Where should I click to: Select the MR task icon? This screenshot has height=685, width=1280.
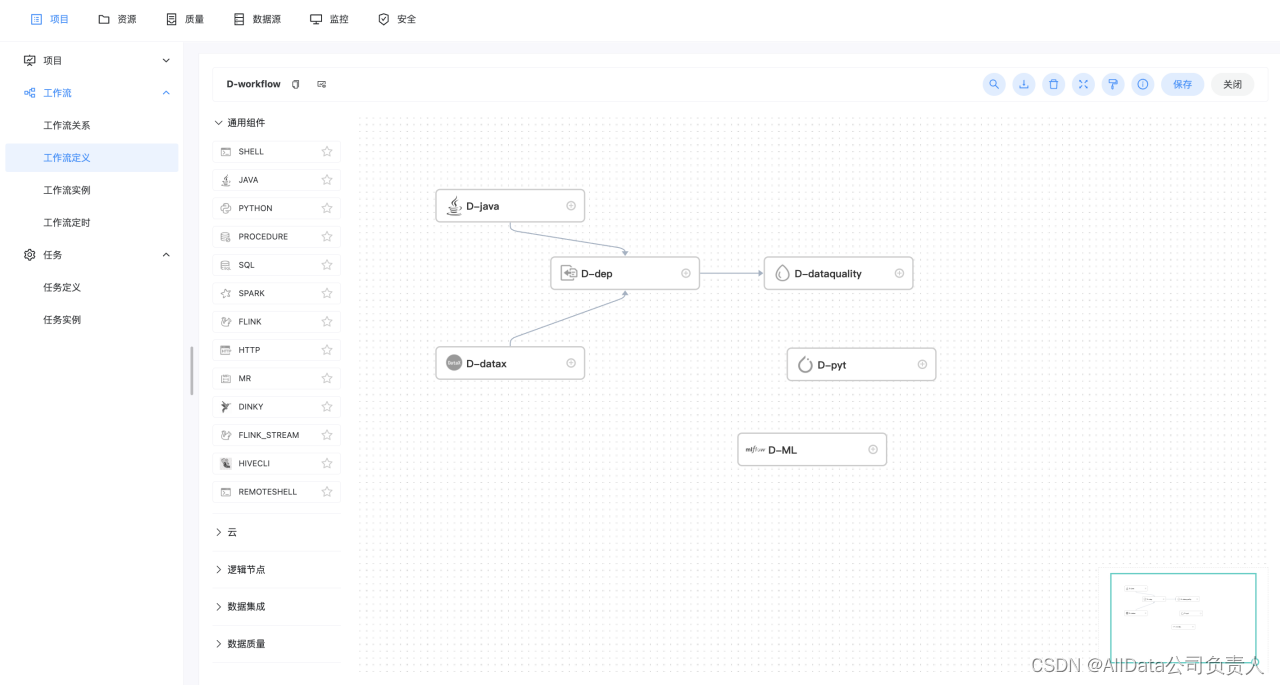226,379
